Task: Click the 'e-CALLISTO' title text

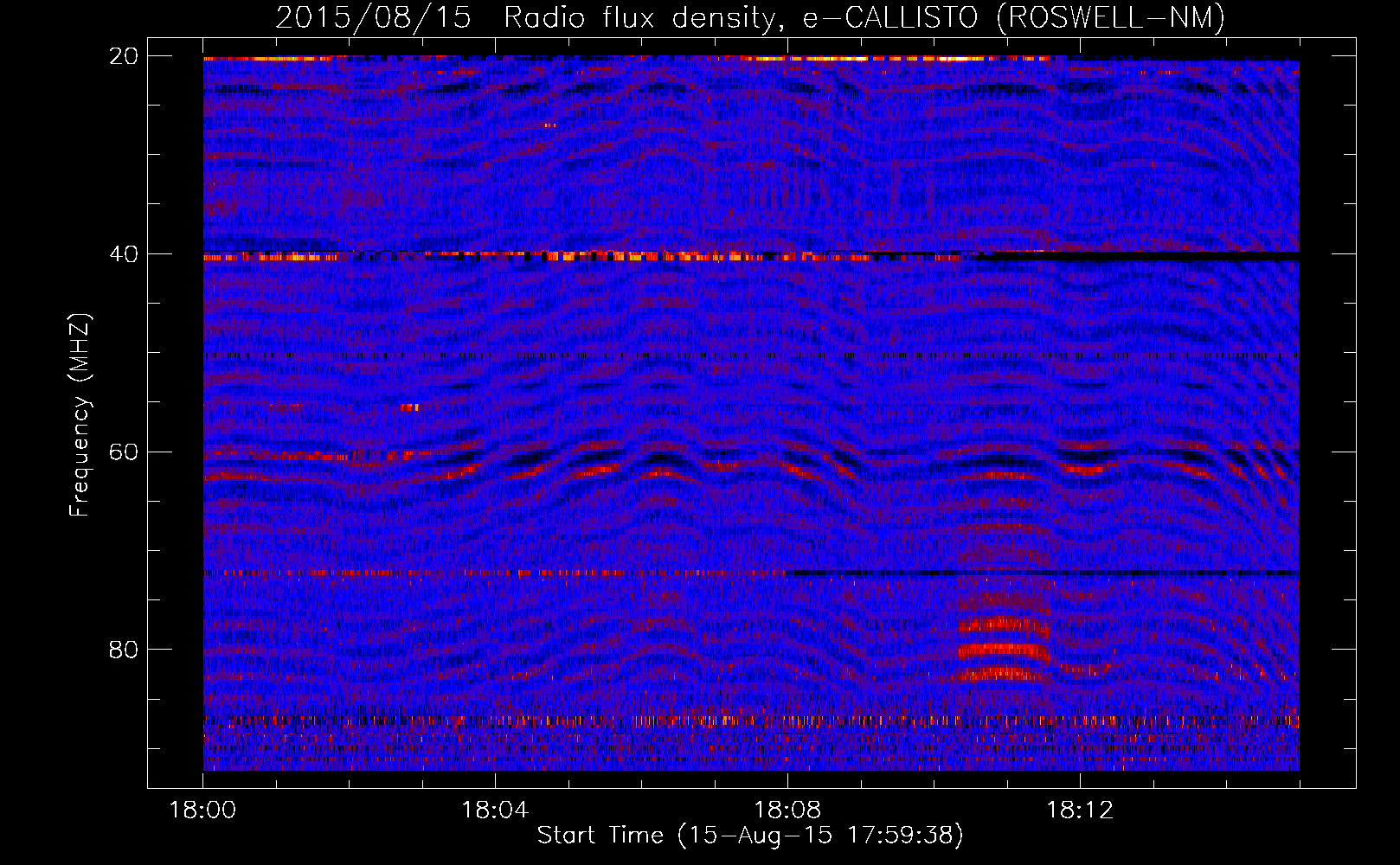Action: 890,17
